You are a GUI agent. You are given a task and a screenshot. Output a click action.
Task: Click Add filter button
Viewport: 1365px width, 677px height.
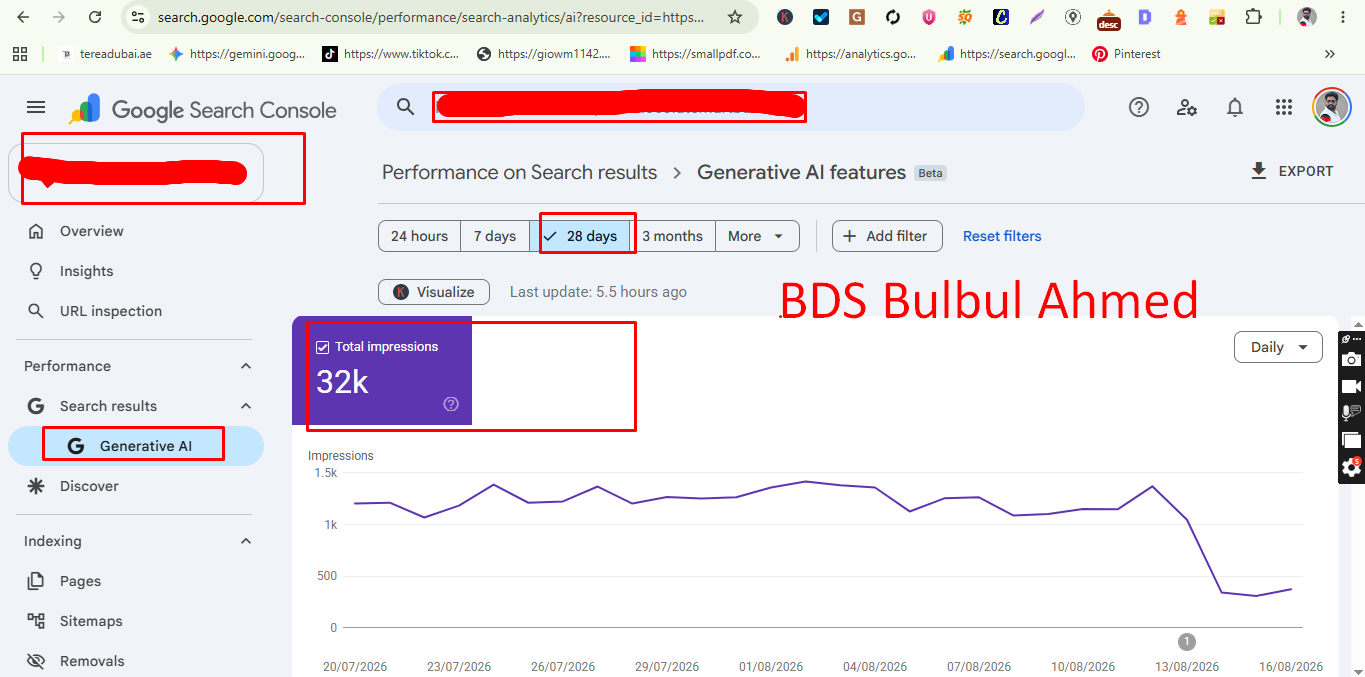pyautogui.click(x=887, y=236)
